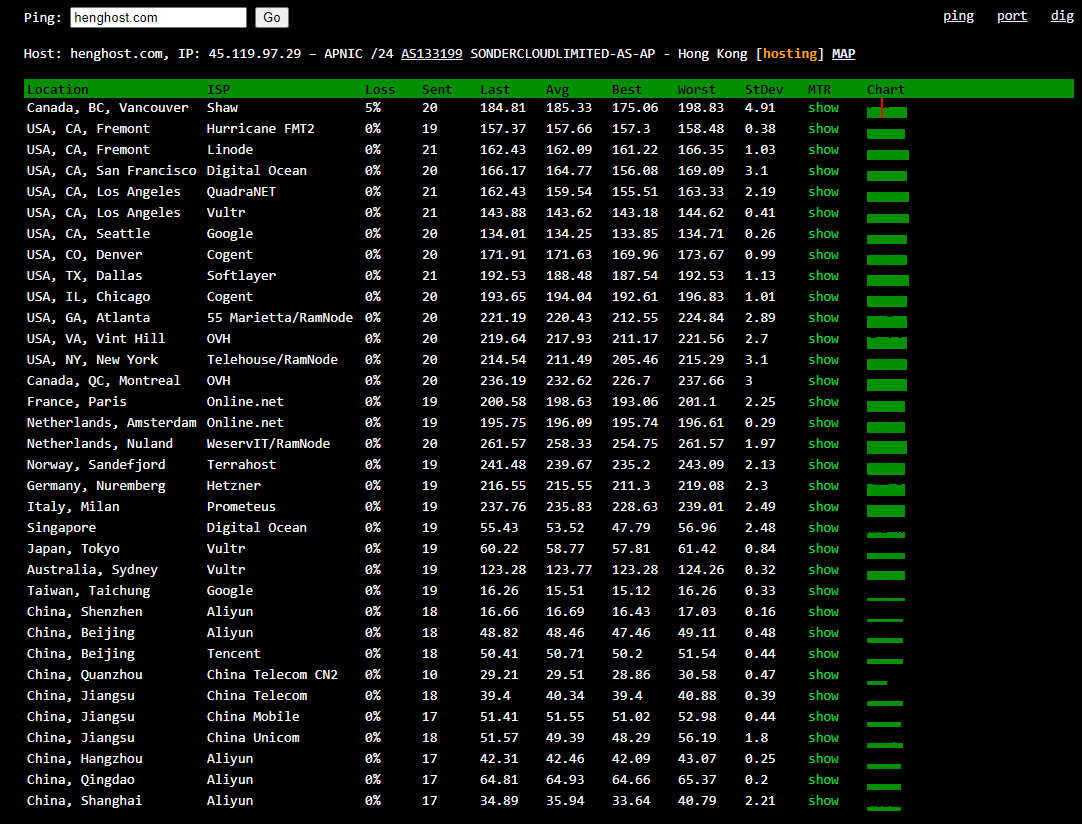Click the ping hostname input field
This screenshot has width=1082, height=824.
[x=158, y=17]
